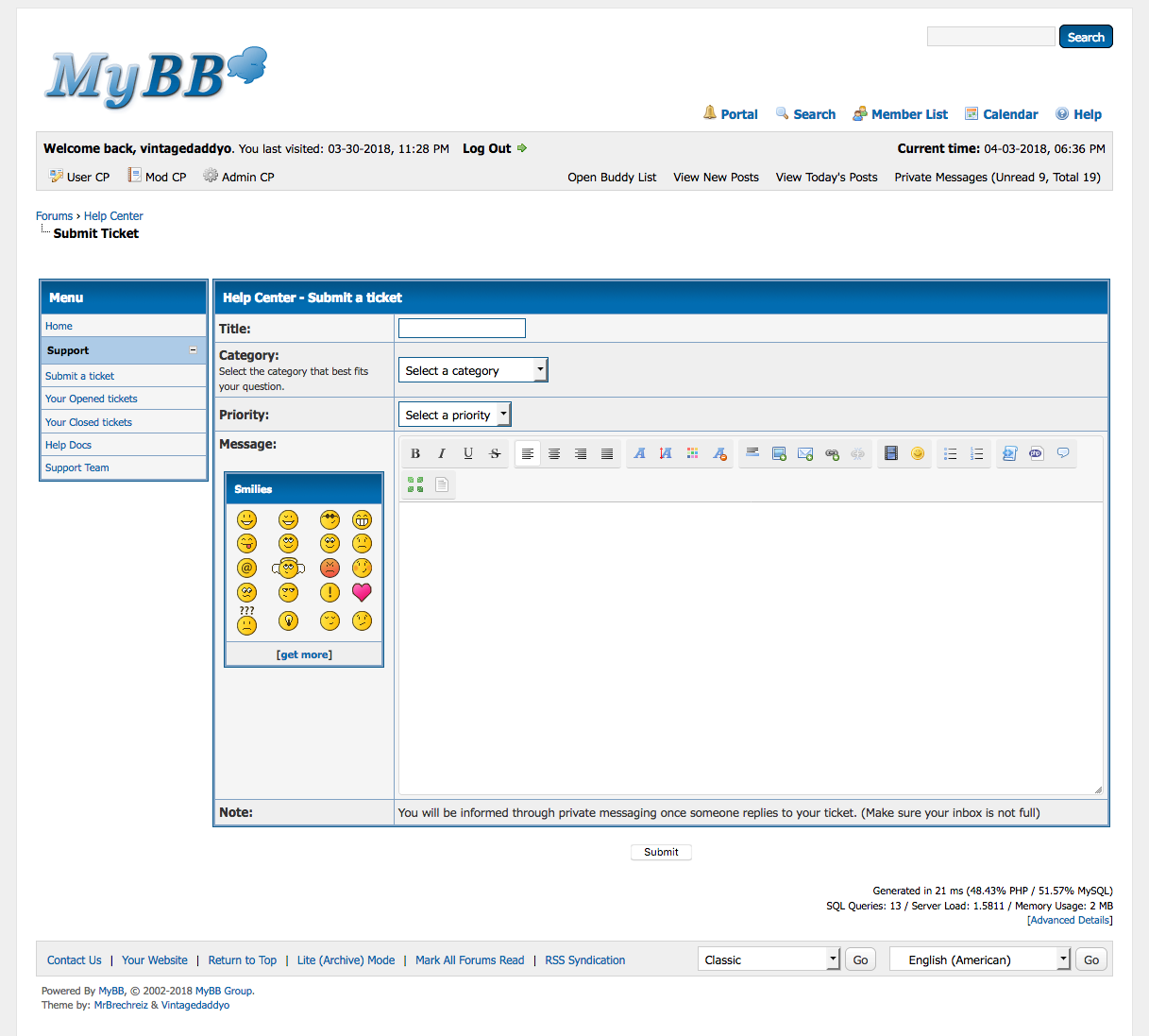The height and width of the screenshot is (1036, 1149).
Task: Go to Member List page
Action: [x=909, y=114]
